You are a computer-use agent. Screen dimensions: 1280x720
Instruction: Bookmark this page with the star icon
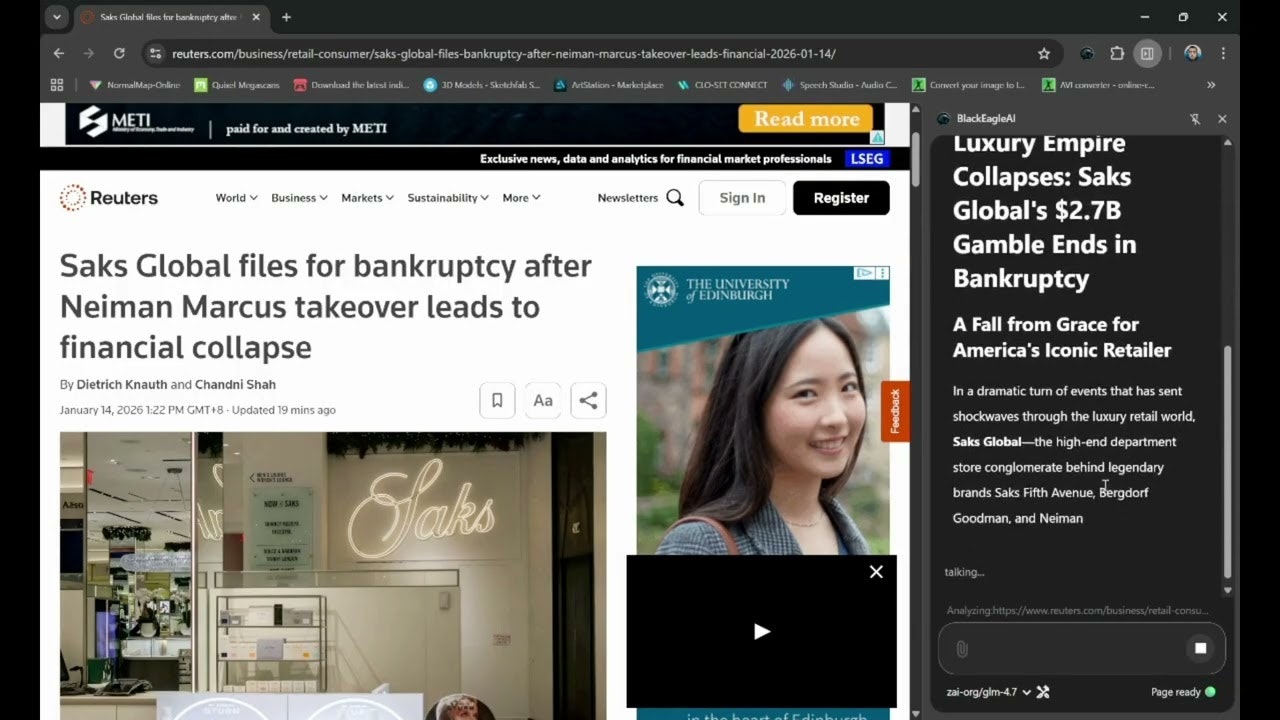click(x=1044, y=53)
